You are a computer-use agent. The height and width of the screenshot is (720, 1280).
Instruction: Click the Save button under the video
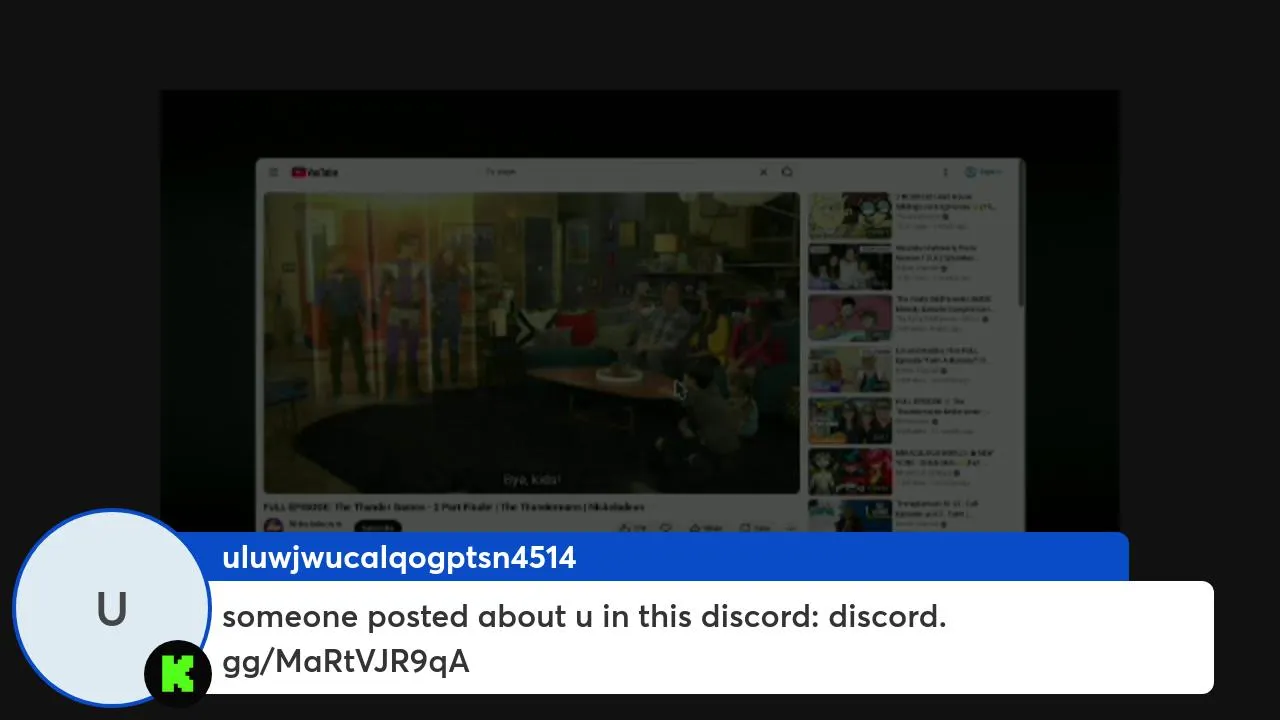756,527
